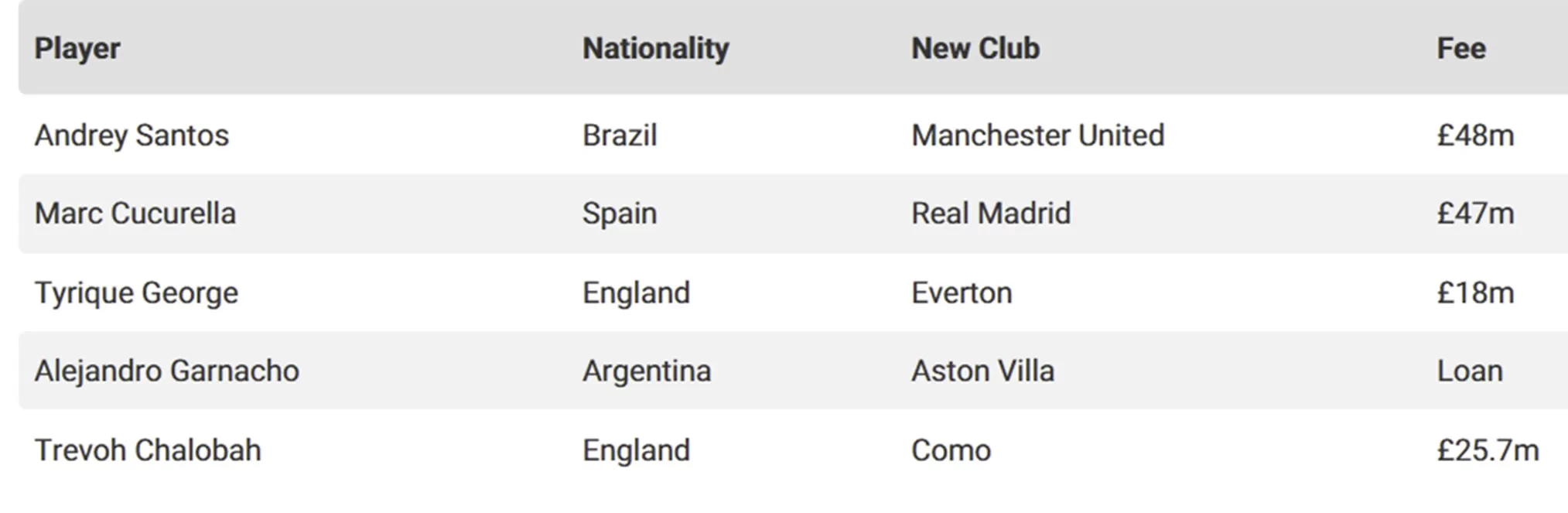Select the Tyrique George player name

pyautogui.click(x=136, y=293)
